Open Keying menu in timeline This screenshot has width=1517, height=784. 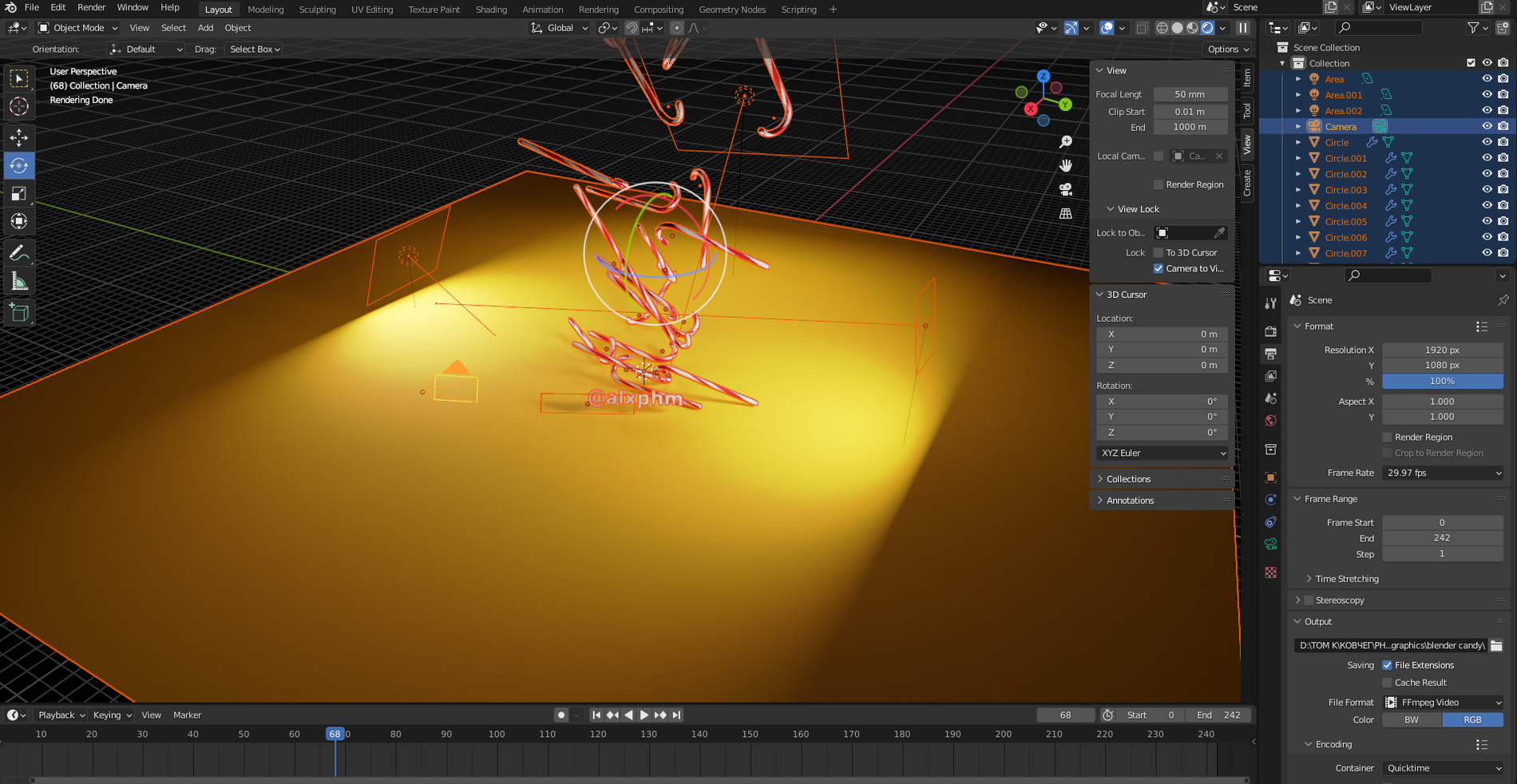112,715
